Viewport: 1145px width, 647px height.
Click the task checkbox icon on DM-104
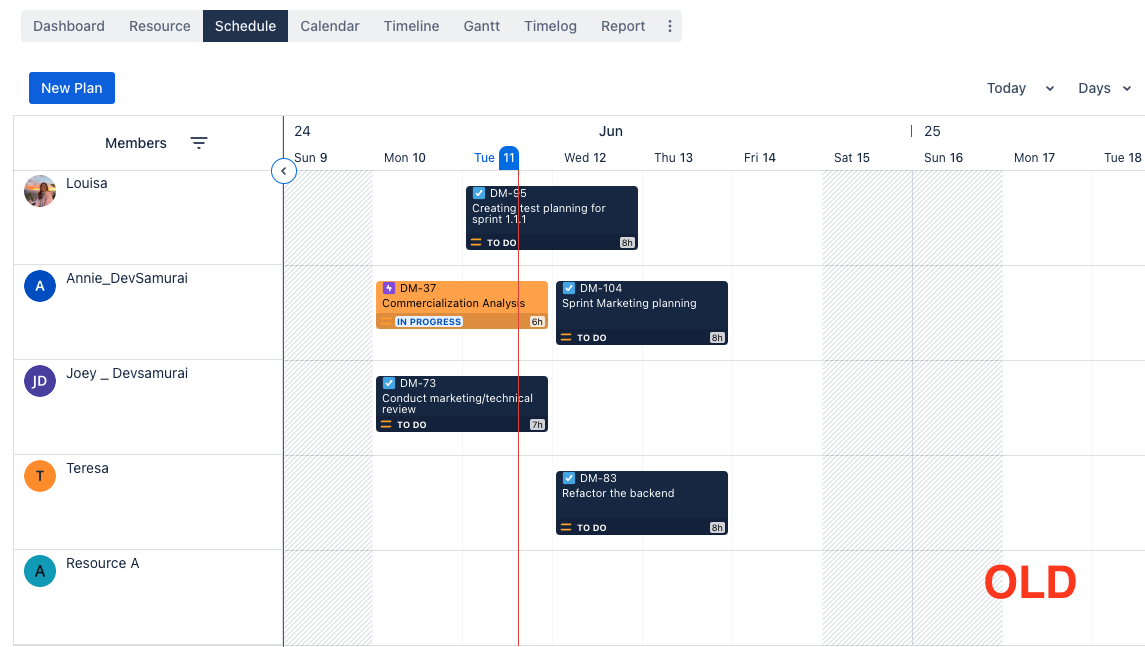point(569,288)
